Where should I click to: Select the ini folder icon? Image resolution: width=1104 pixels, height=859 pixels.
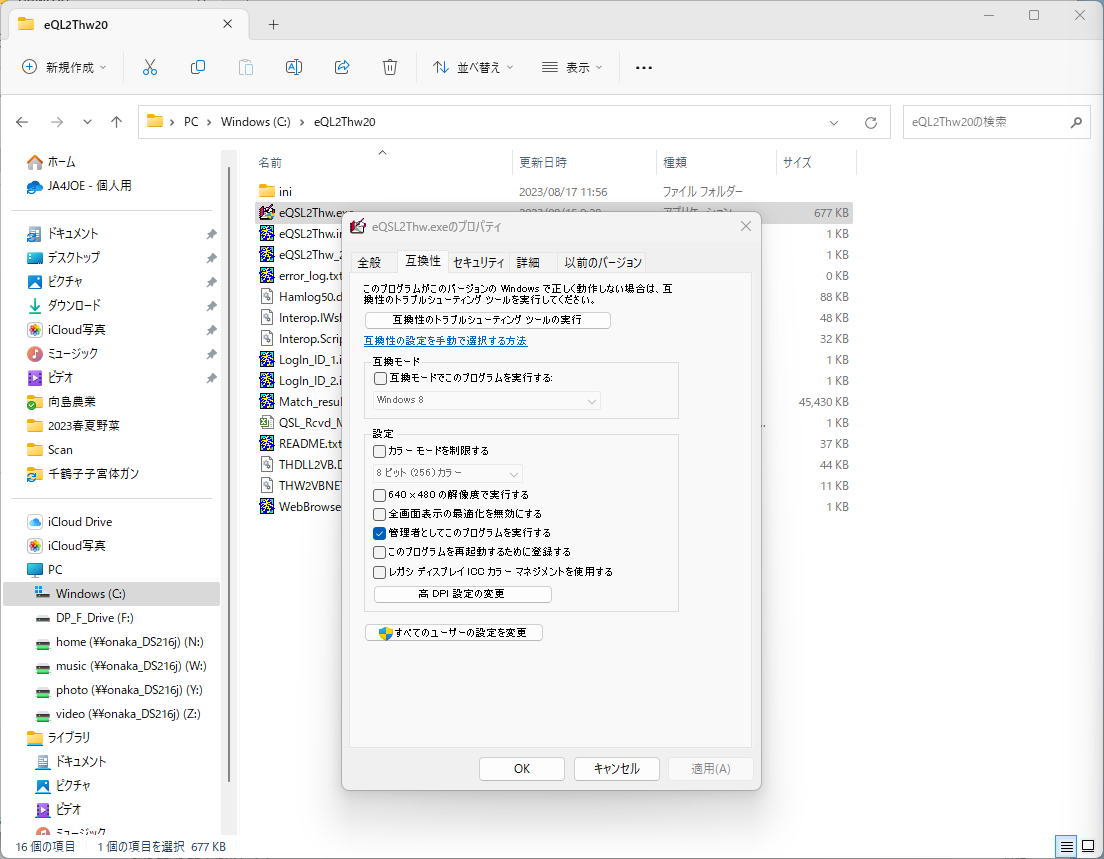(x=267, y=191)
